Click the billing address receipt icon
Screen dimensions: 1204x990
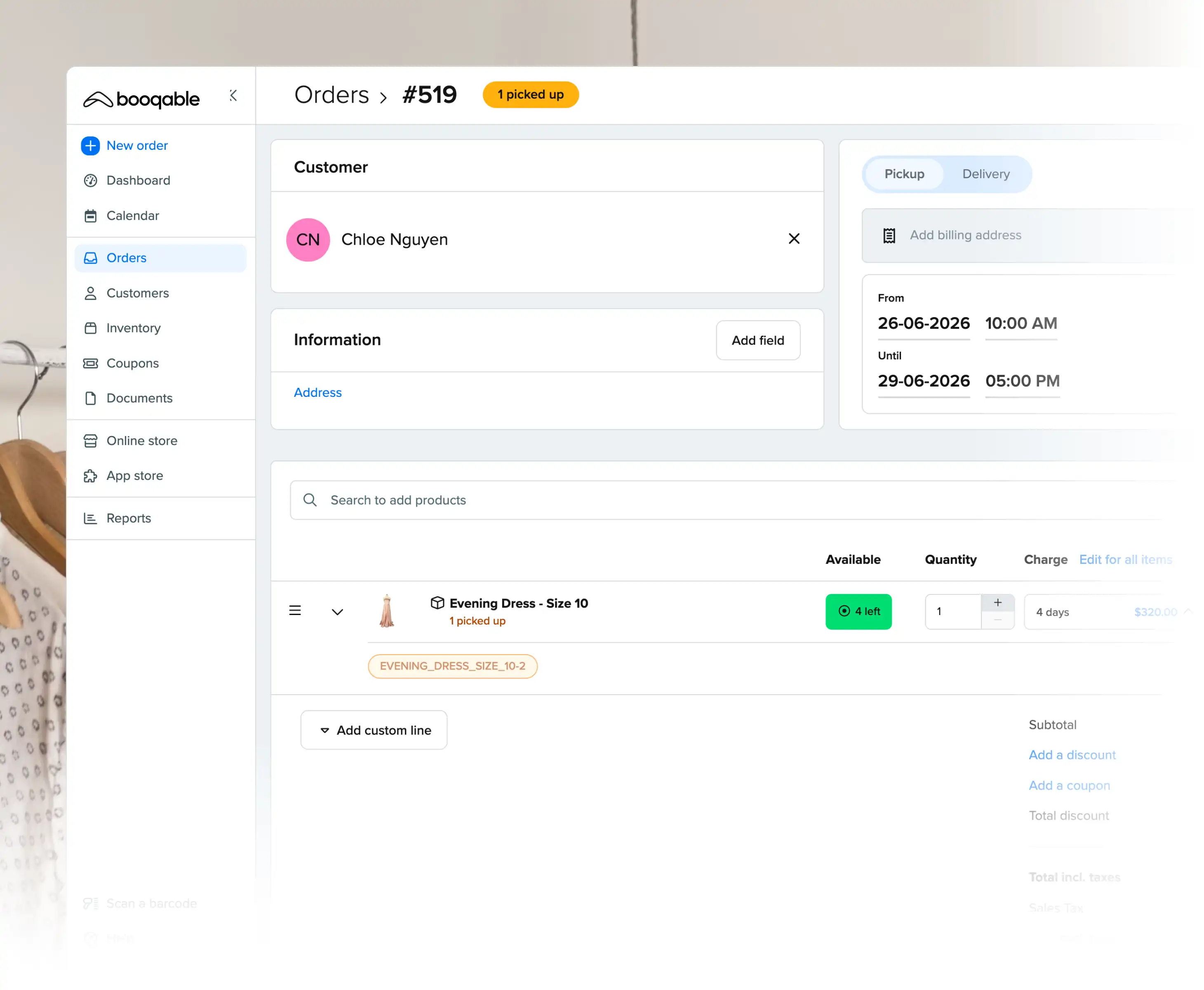pyautogui.click(x=889, y=236)
